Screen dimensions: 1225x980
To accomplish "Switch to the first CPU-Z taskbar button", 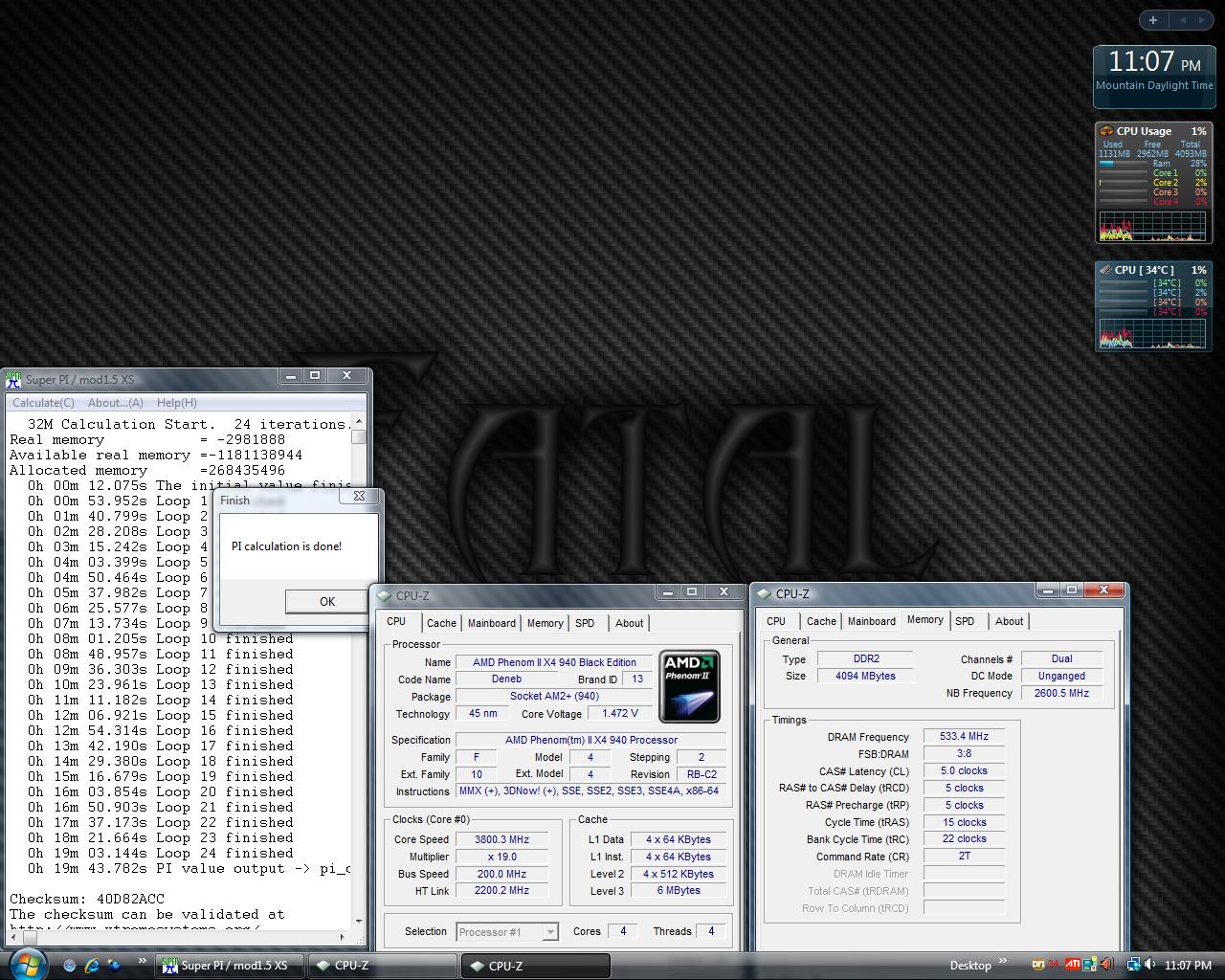I will tap(383, 966).
